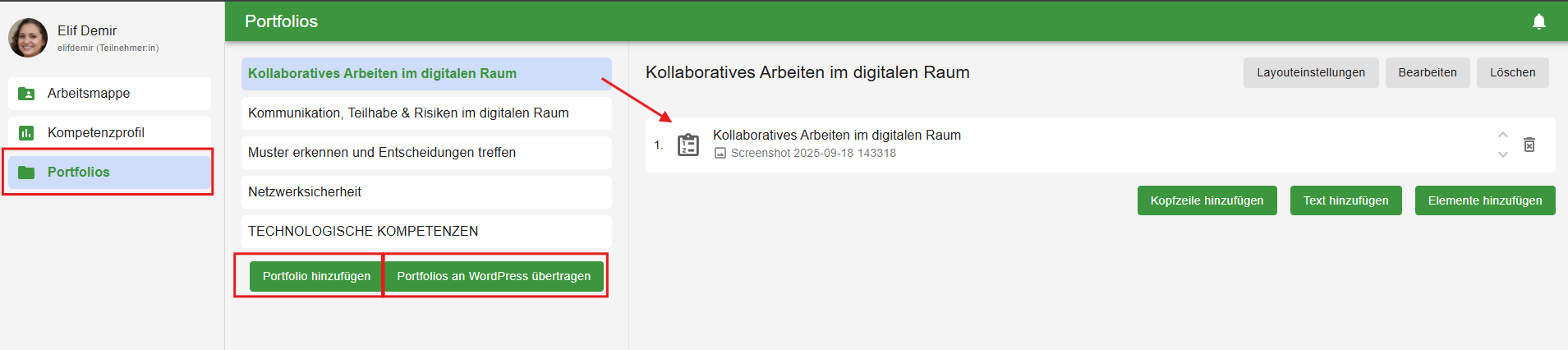This screenshot has height=350, width=1568.
Task: Click Elif Demir's profile avatar
Action: point(28,38)
